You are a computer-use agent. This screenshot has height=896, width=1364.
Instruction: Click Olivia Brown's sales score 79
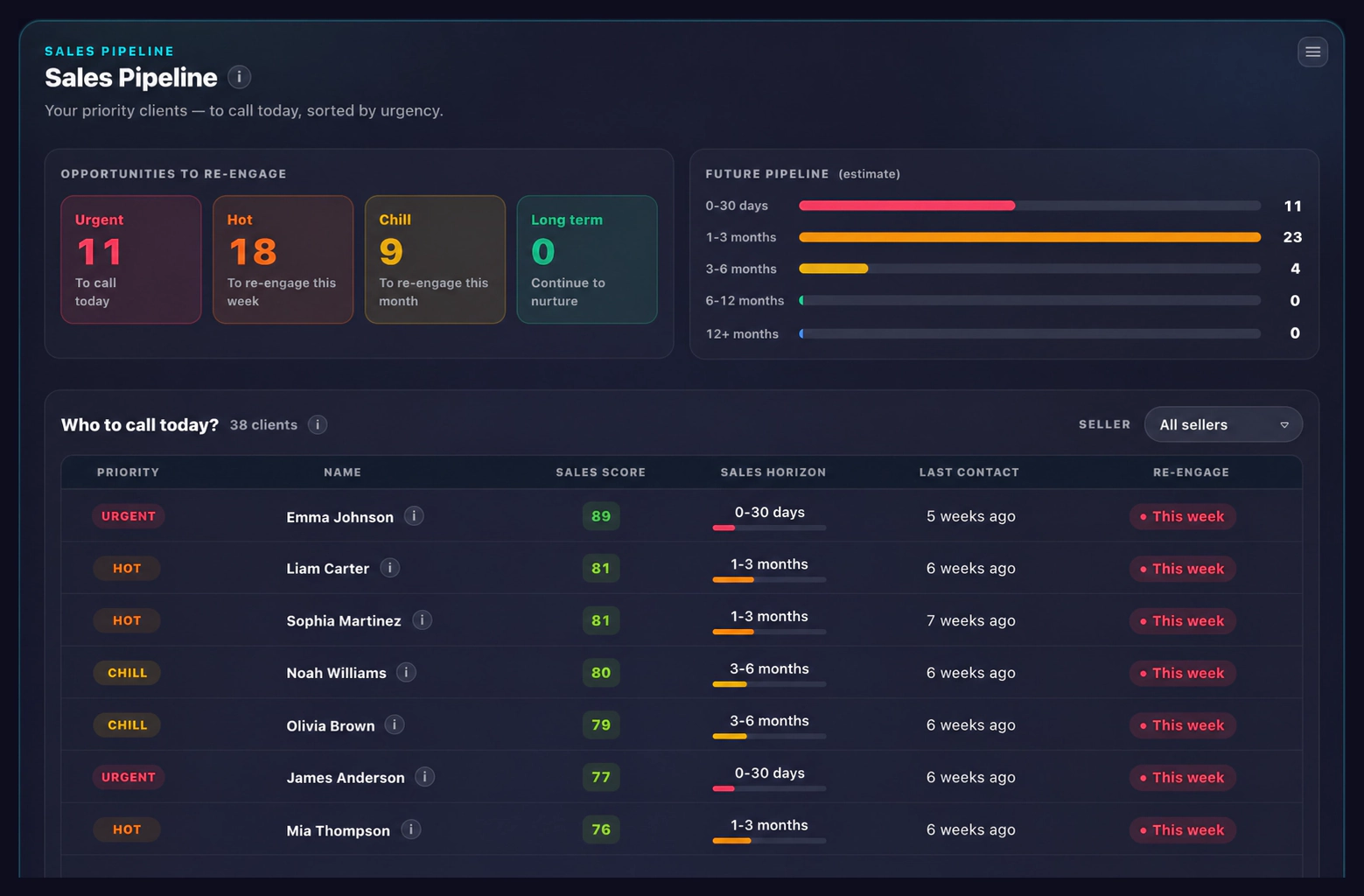pyautogui.click(x=601, y=725)
